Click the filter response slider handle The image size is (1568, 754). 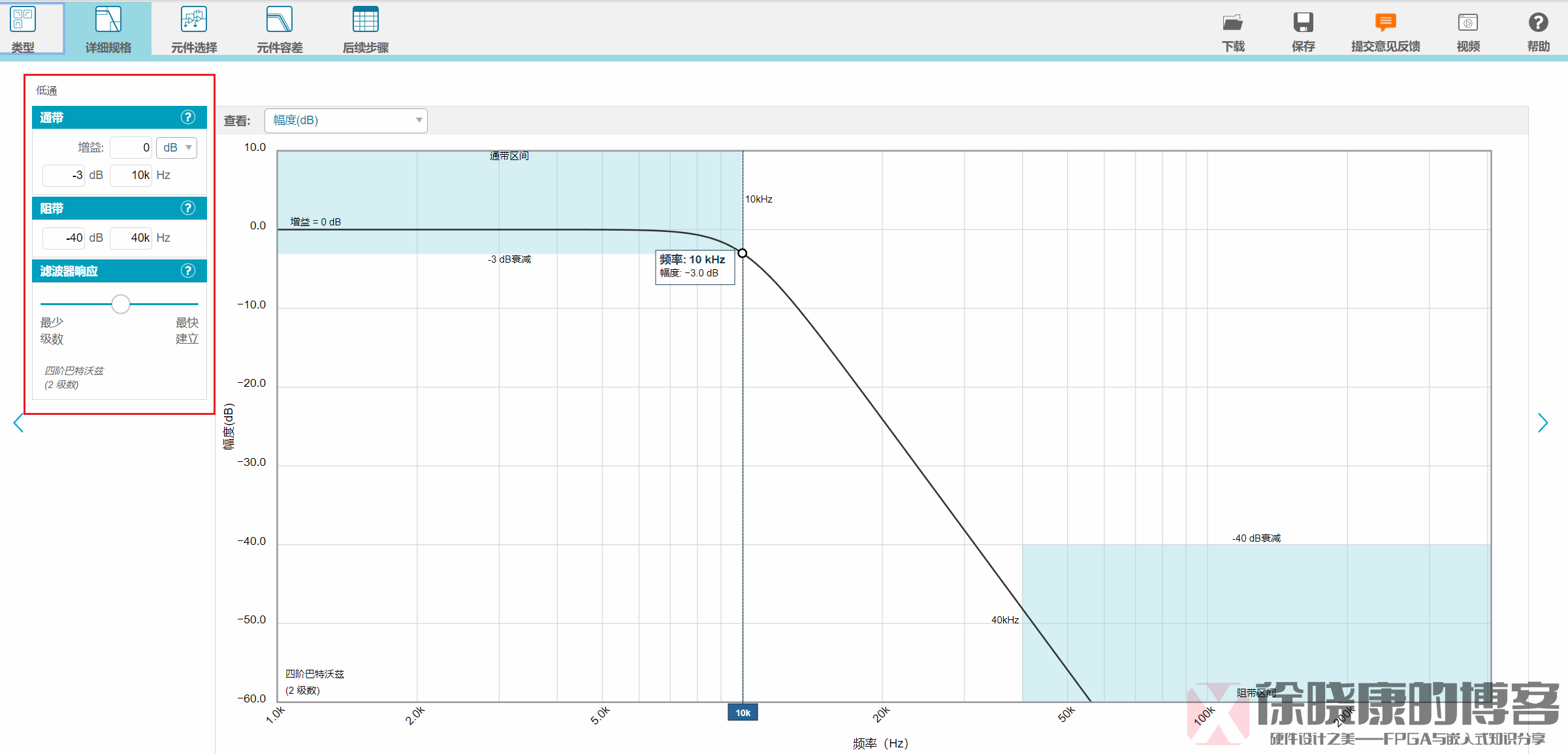coord(121,304)
